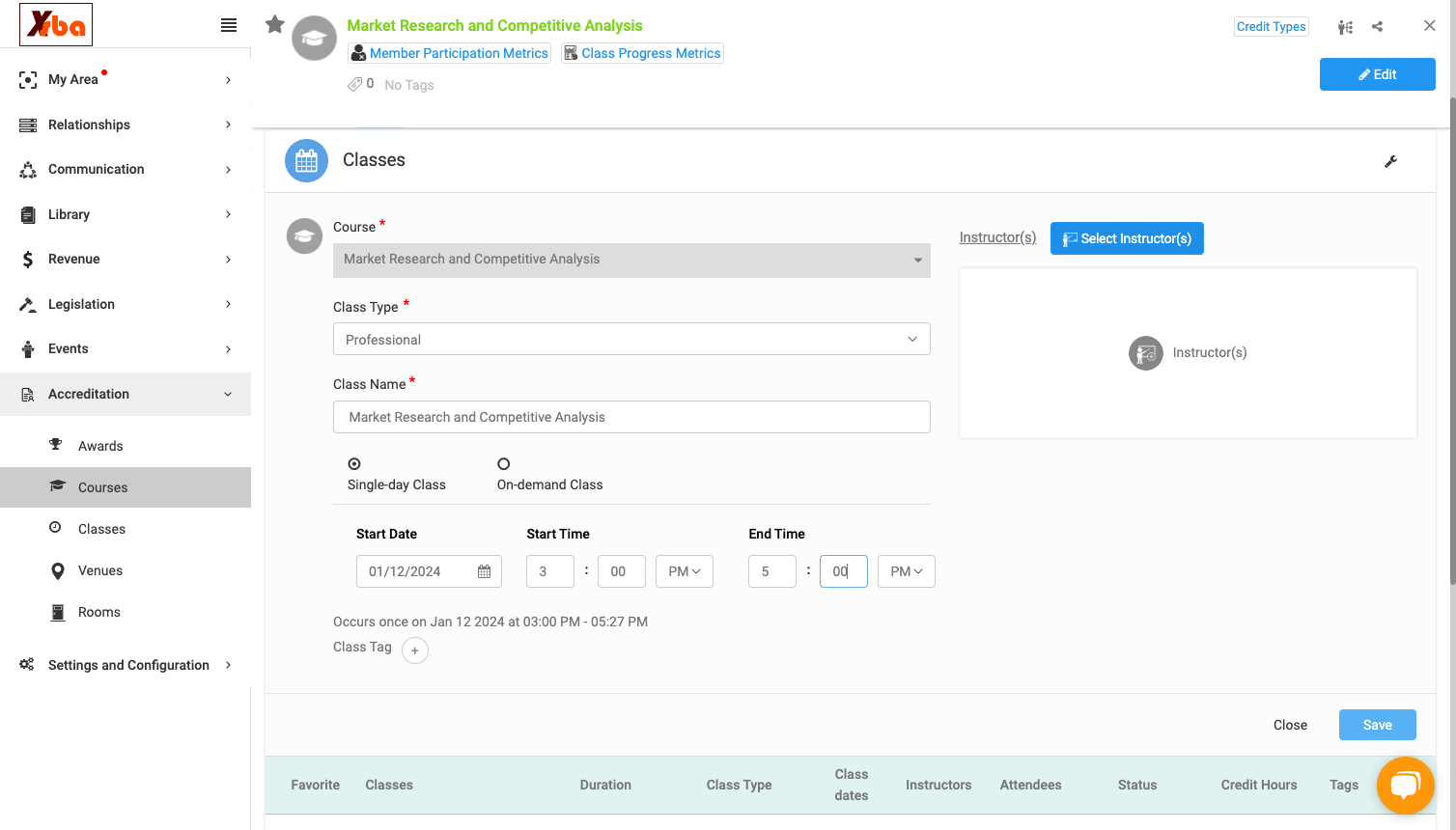This screenshot has width=1456, height=830.
Task: Click the Select Instructor(s) button
Action: [1127, 238]
